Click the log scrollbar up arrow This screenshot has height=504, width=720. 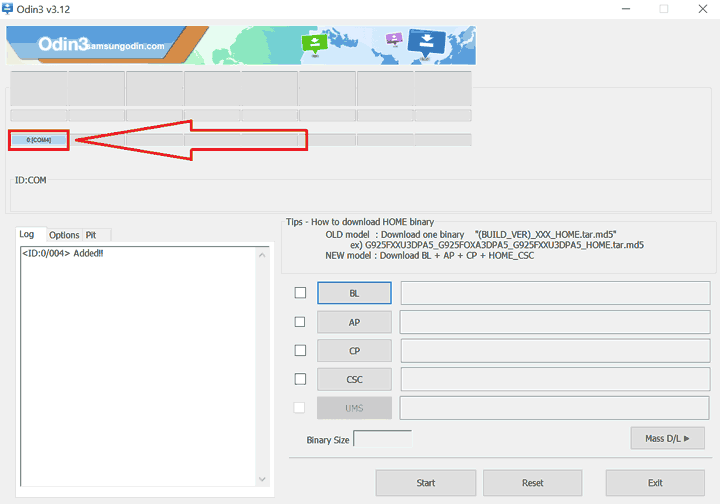point(263,255)
